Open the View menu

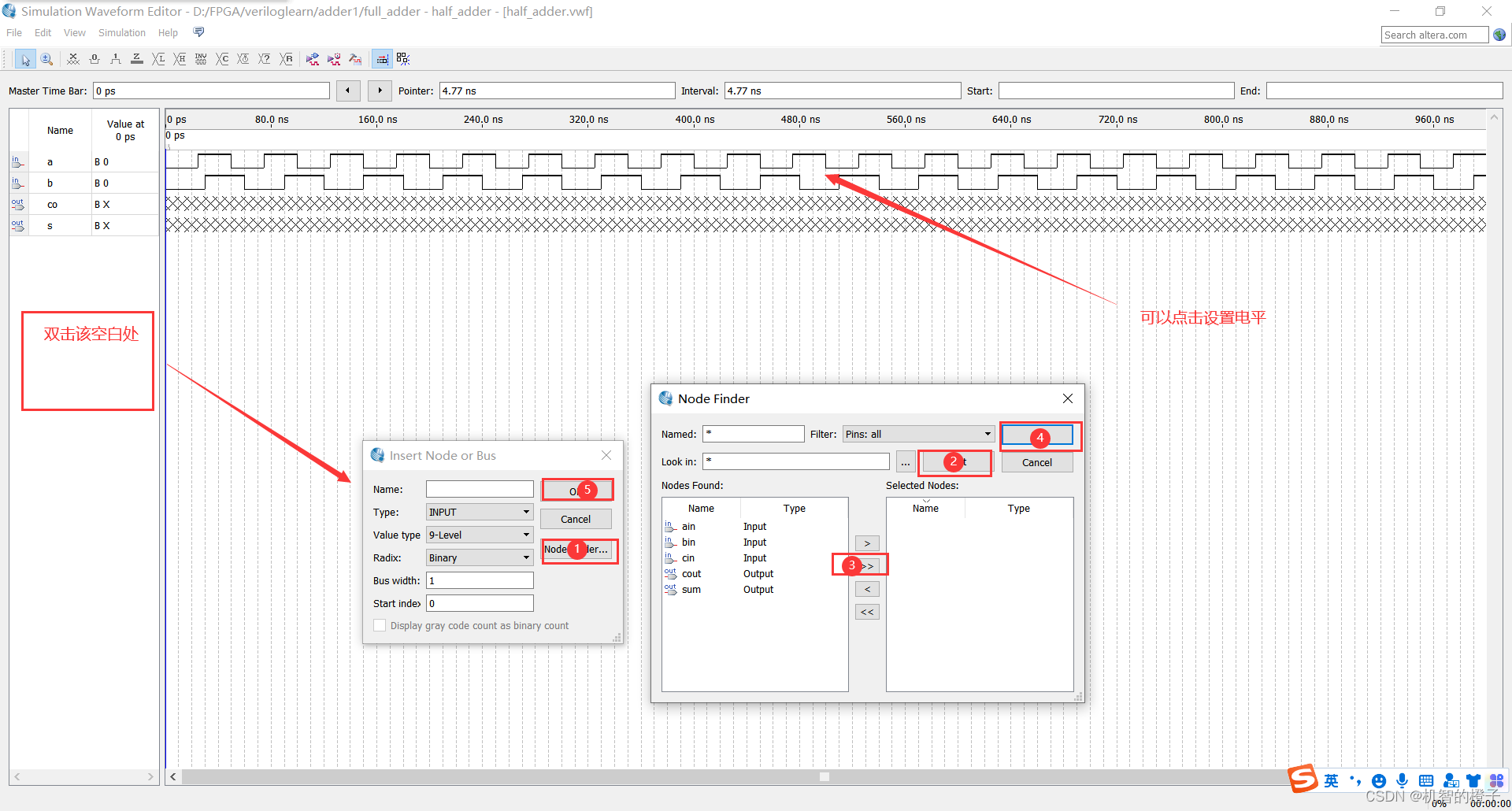pyautogui.click(x=75, y=32)
